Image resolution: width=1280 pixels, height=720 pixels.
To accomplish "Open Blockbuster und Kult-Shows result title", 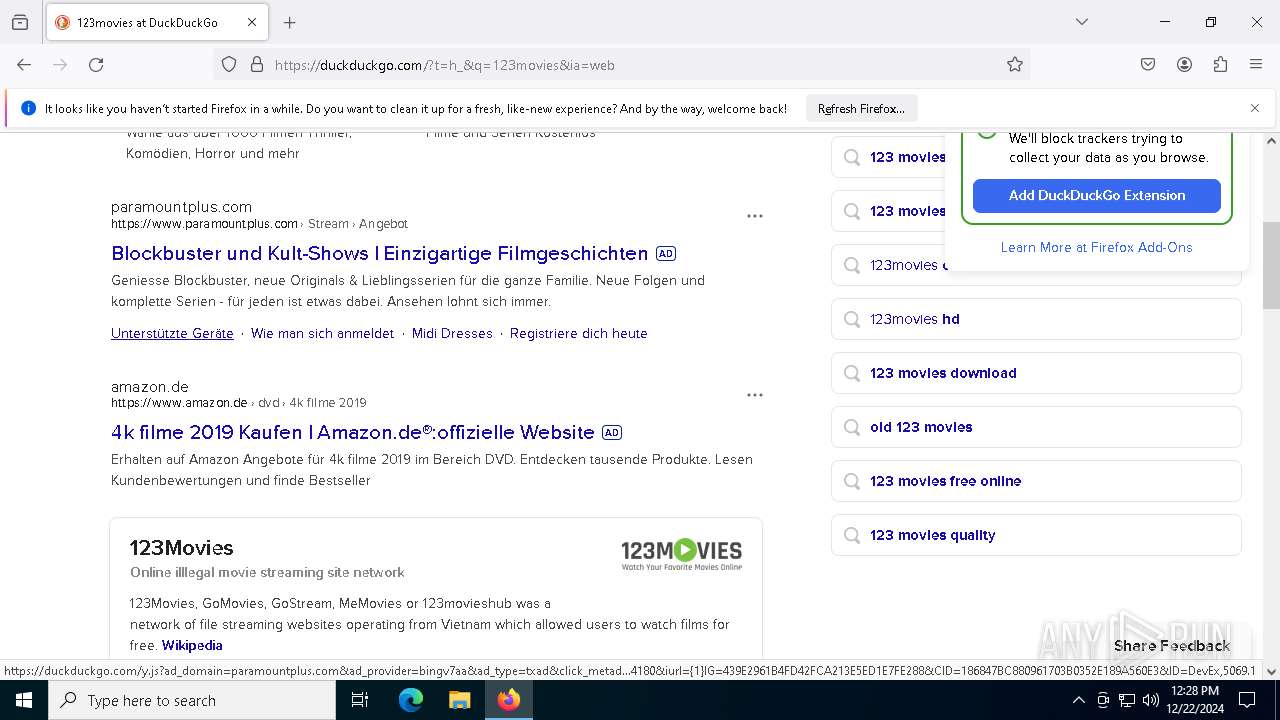I will (x=380, y=253).
